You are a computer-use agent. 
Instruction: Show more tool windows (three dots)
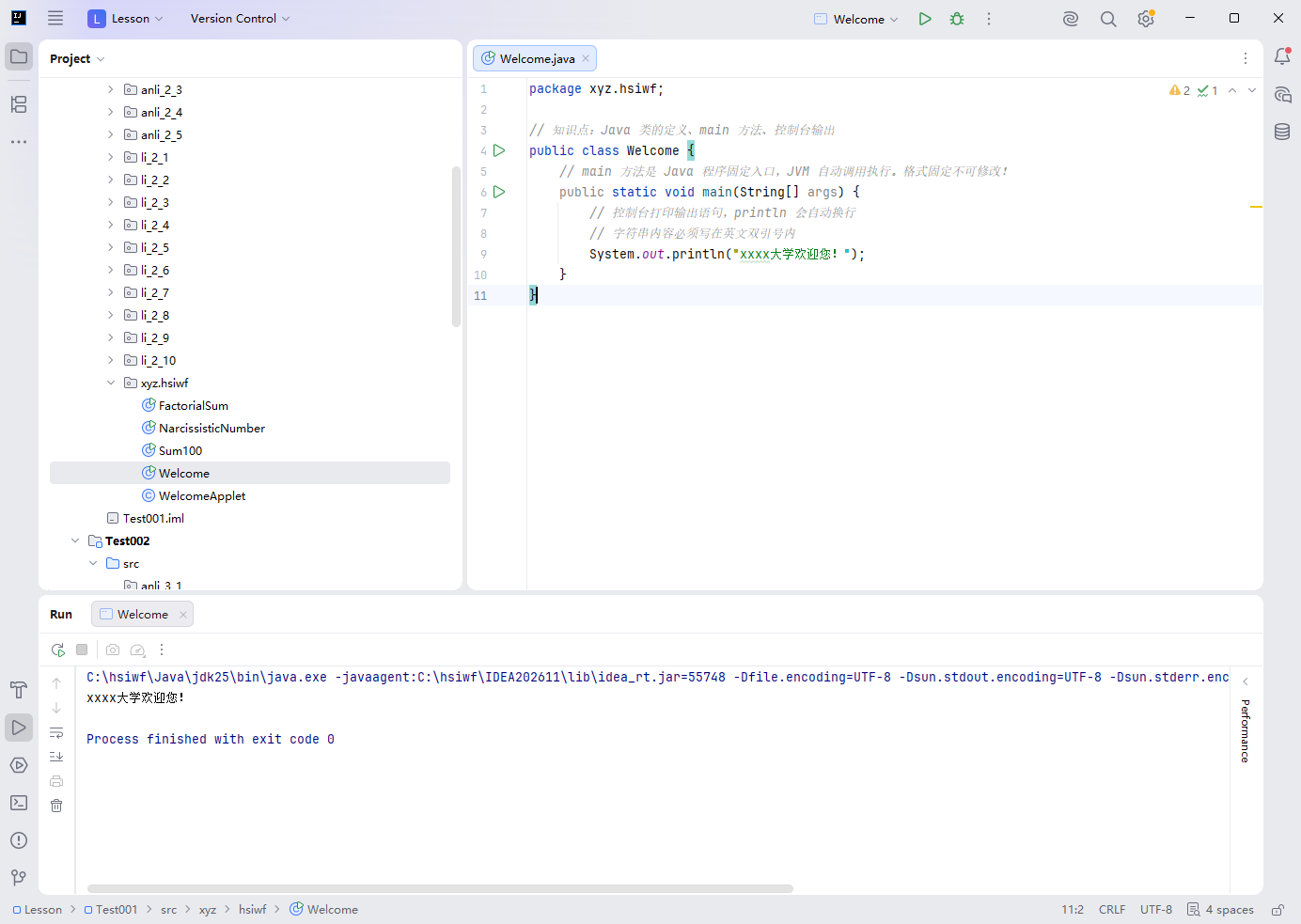pos(19,142)
